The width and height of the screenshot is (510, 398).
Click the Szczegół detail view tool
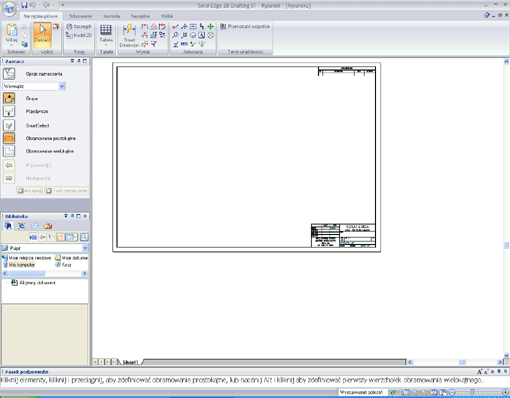point(79,26)
